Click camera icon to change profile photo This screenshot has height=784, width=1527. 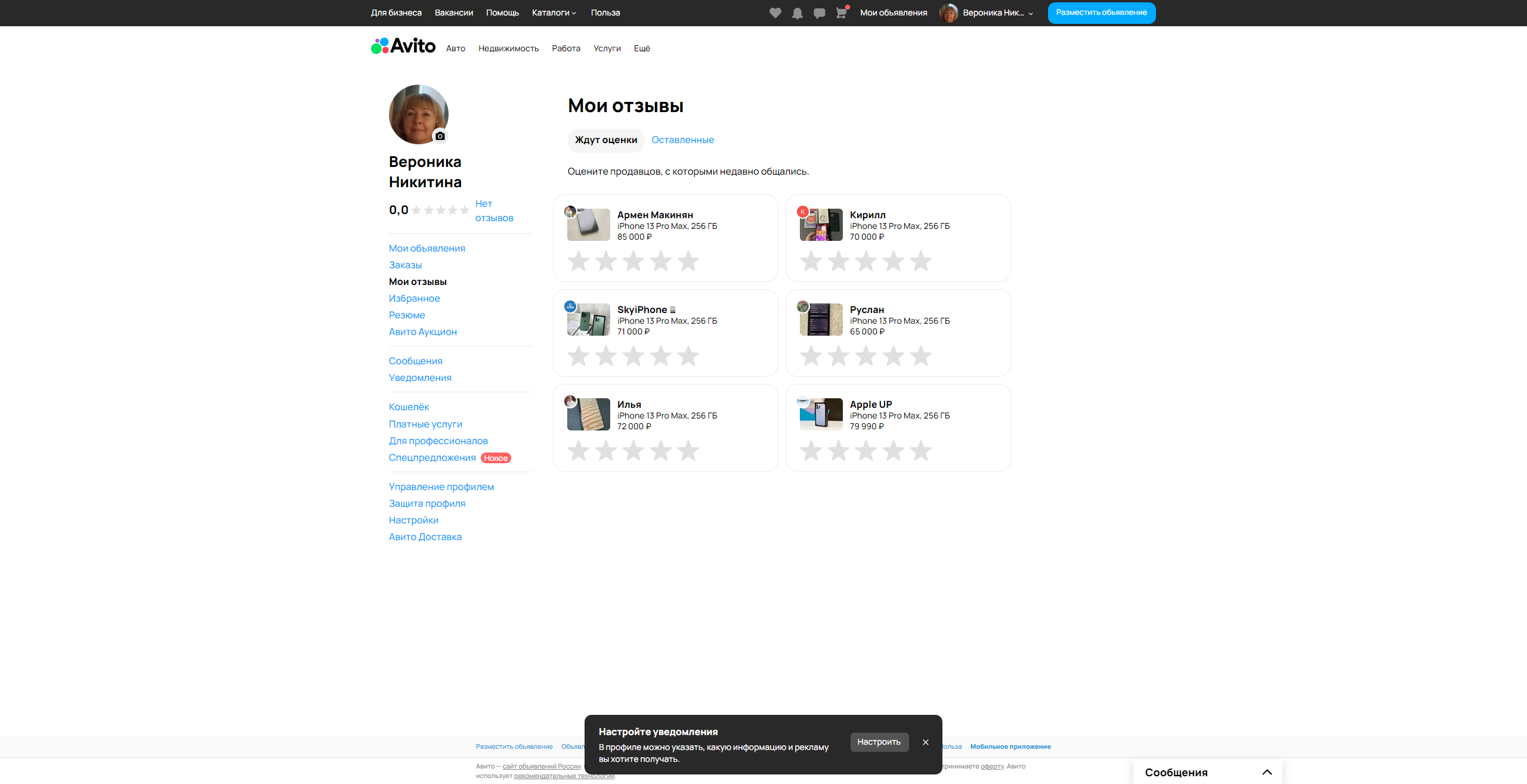(x=440, y=136)
